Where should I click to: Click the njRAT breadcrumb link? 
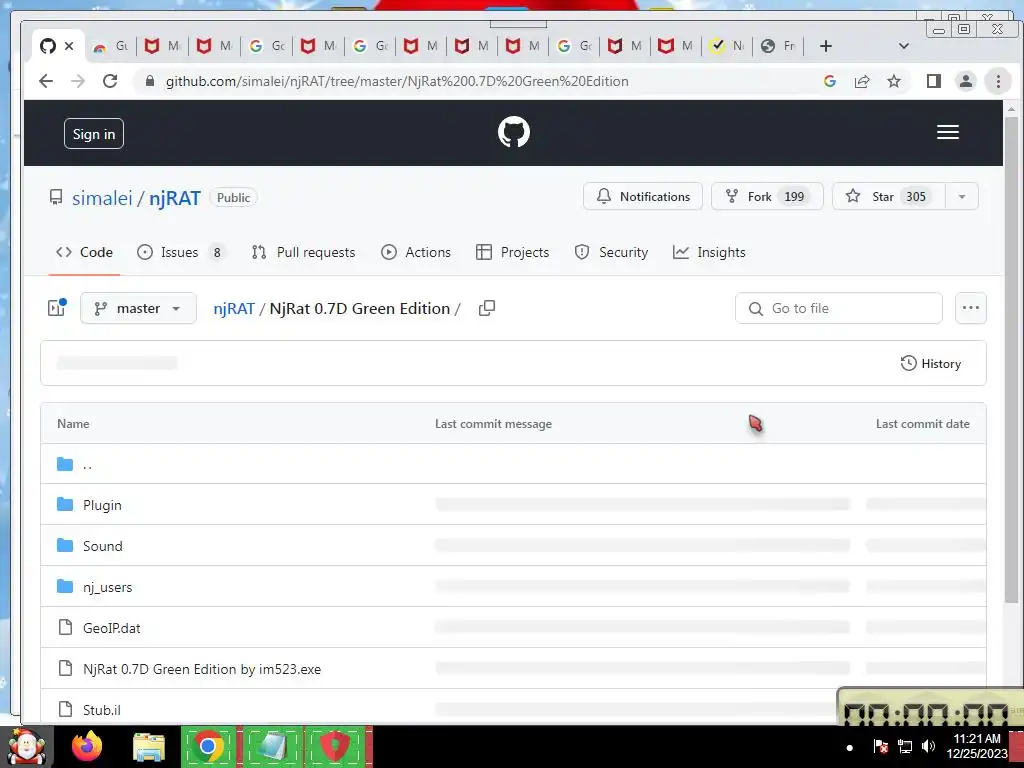pyautogui.click(x=234, y=308)
